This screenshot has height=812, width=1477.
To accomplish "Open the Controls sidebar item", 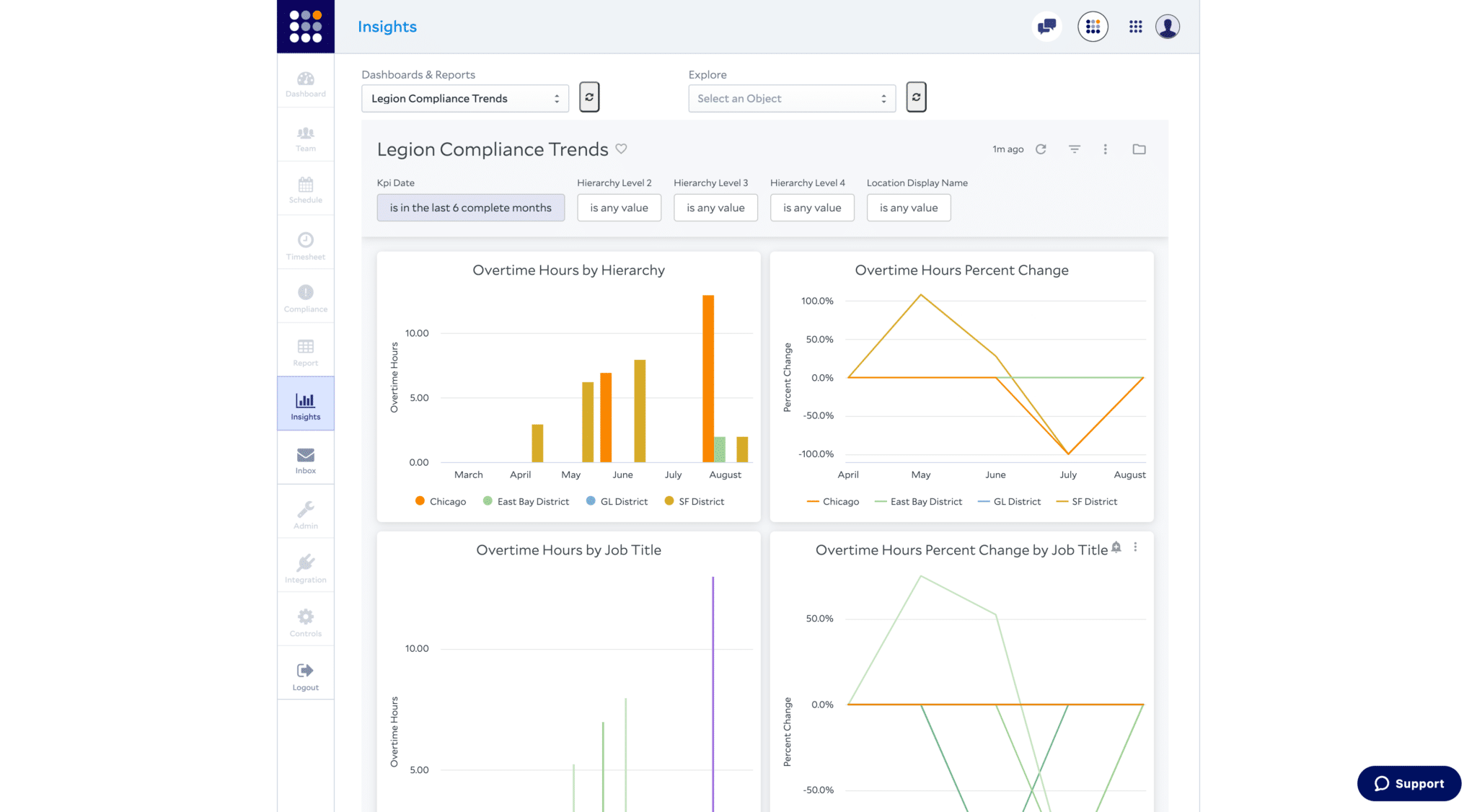I will 305,623.
